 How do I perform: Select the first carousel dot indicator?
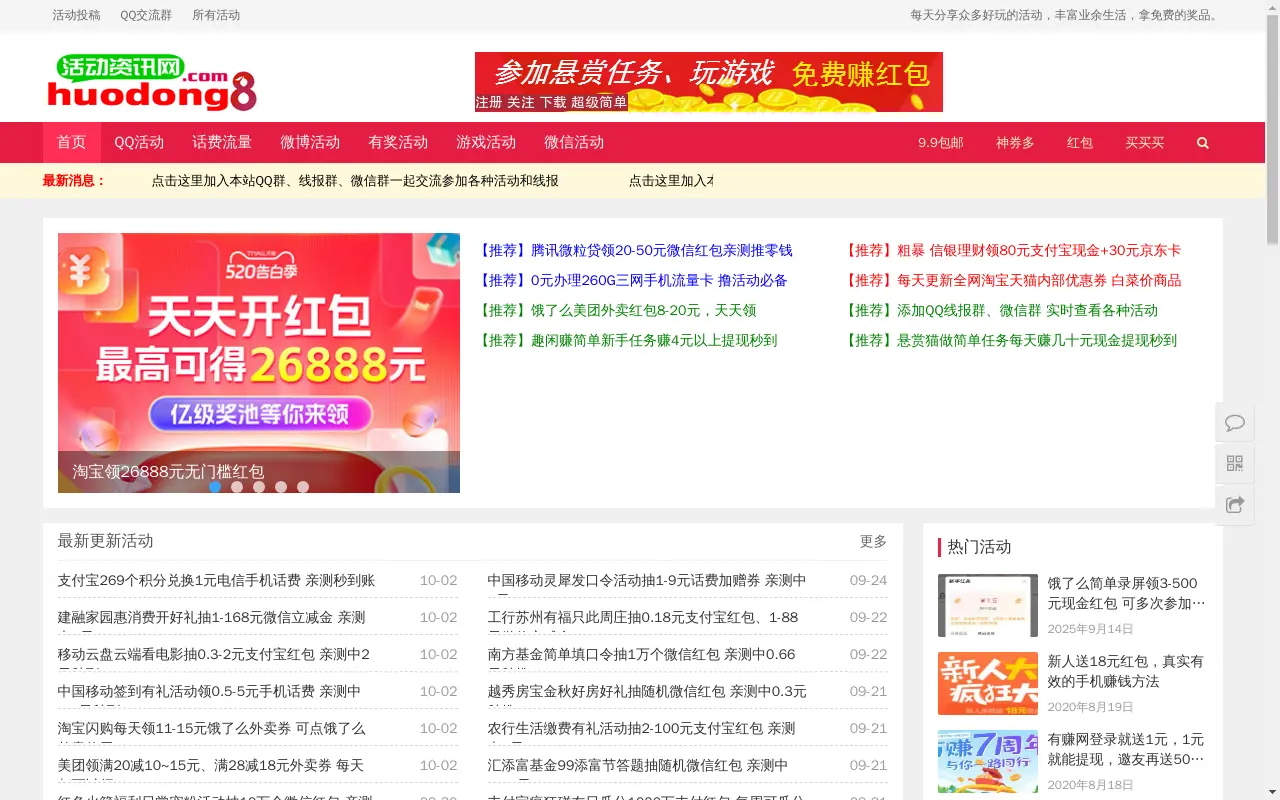(x=215, y=487)
